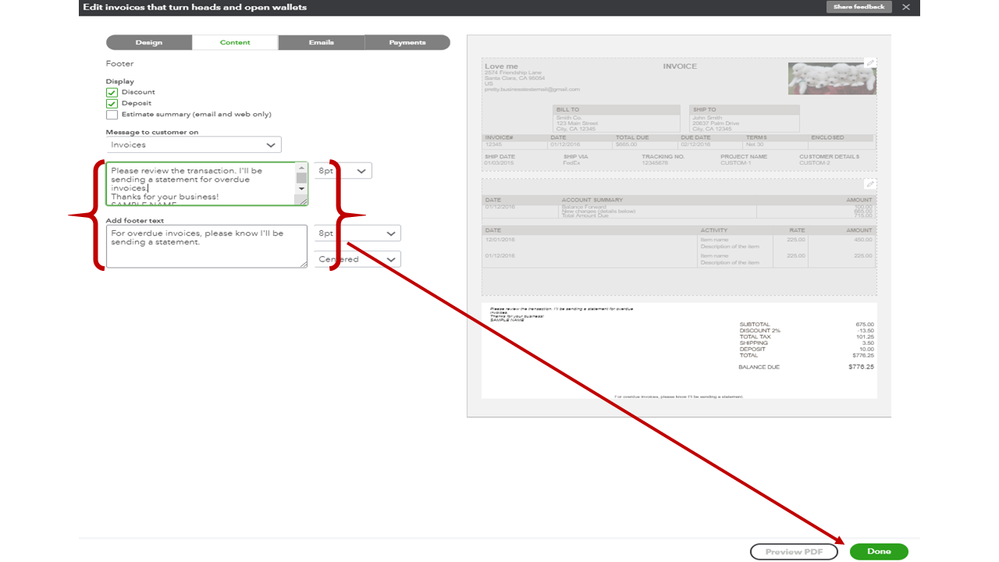Screen dimensions: 999x562
Task: Click the TRACKING NO. label in preview
Action: 663,157
